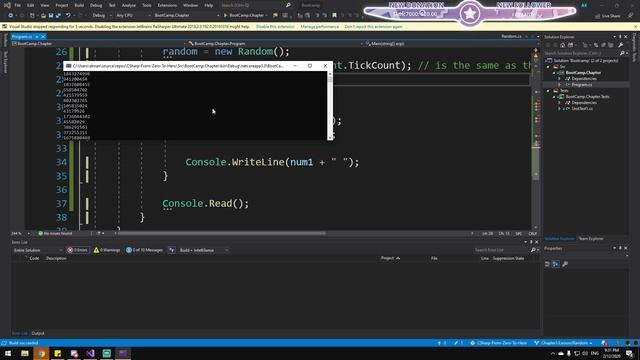Click the git branch status bar item
The image size is (640, 360).
[x=563, y=343]
